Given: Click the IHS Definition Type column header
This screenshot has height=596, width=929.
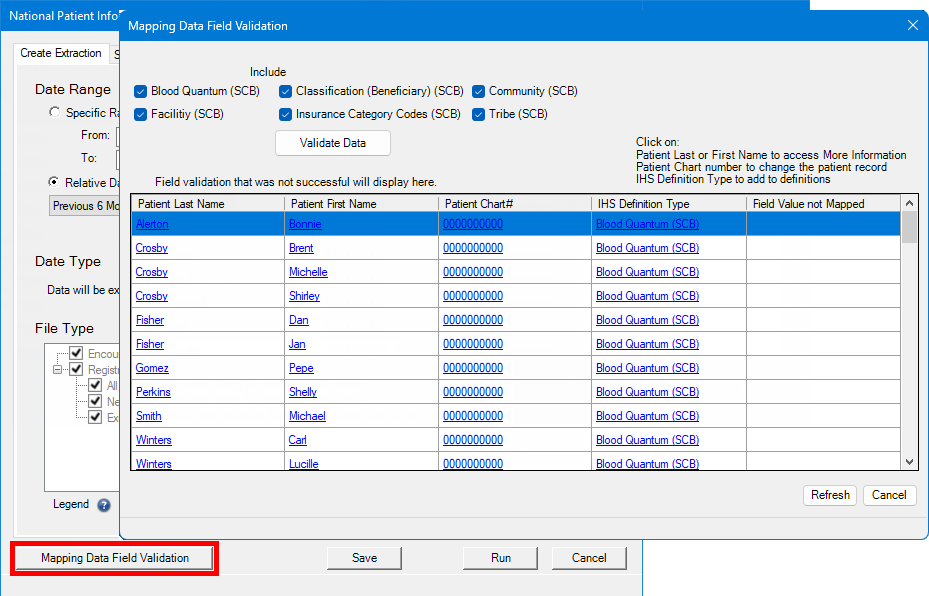Looking at the screenshot, I should (668, 204).
